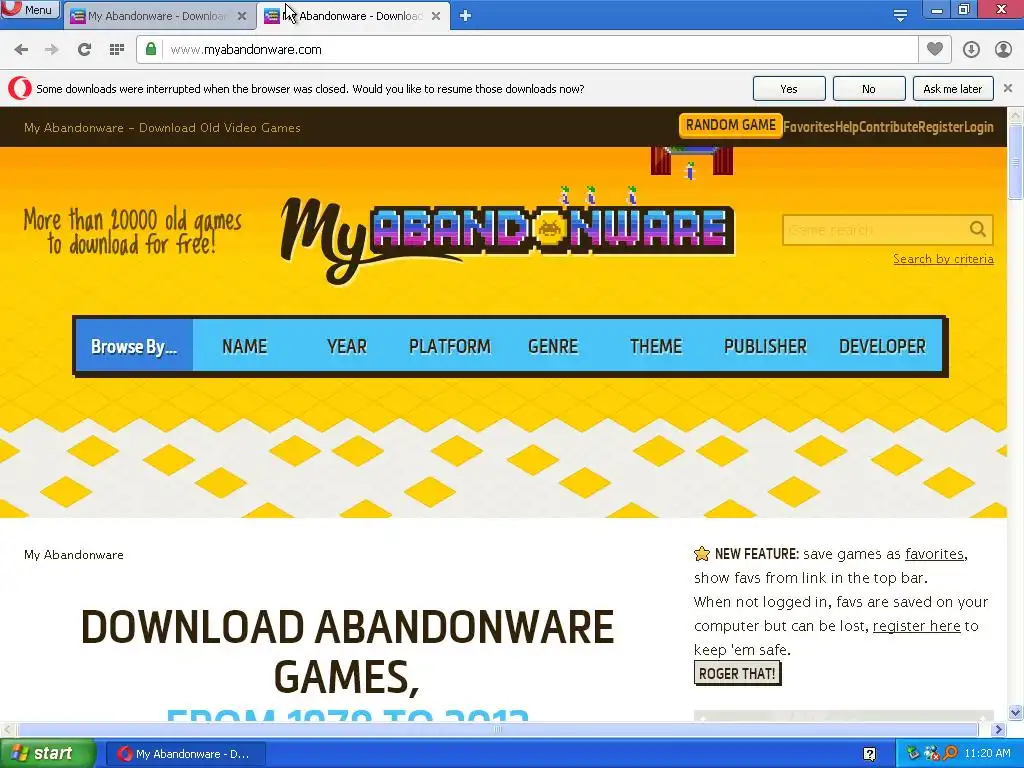Click the horizontal scrollbar thumb

click(x=498, y=729)
